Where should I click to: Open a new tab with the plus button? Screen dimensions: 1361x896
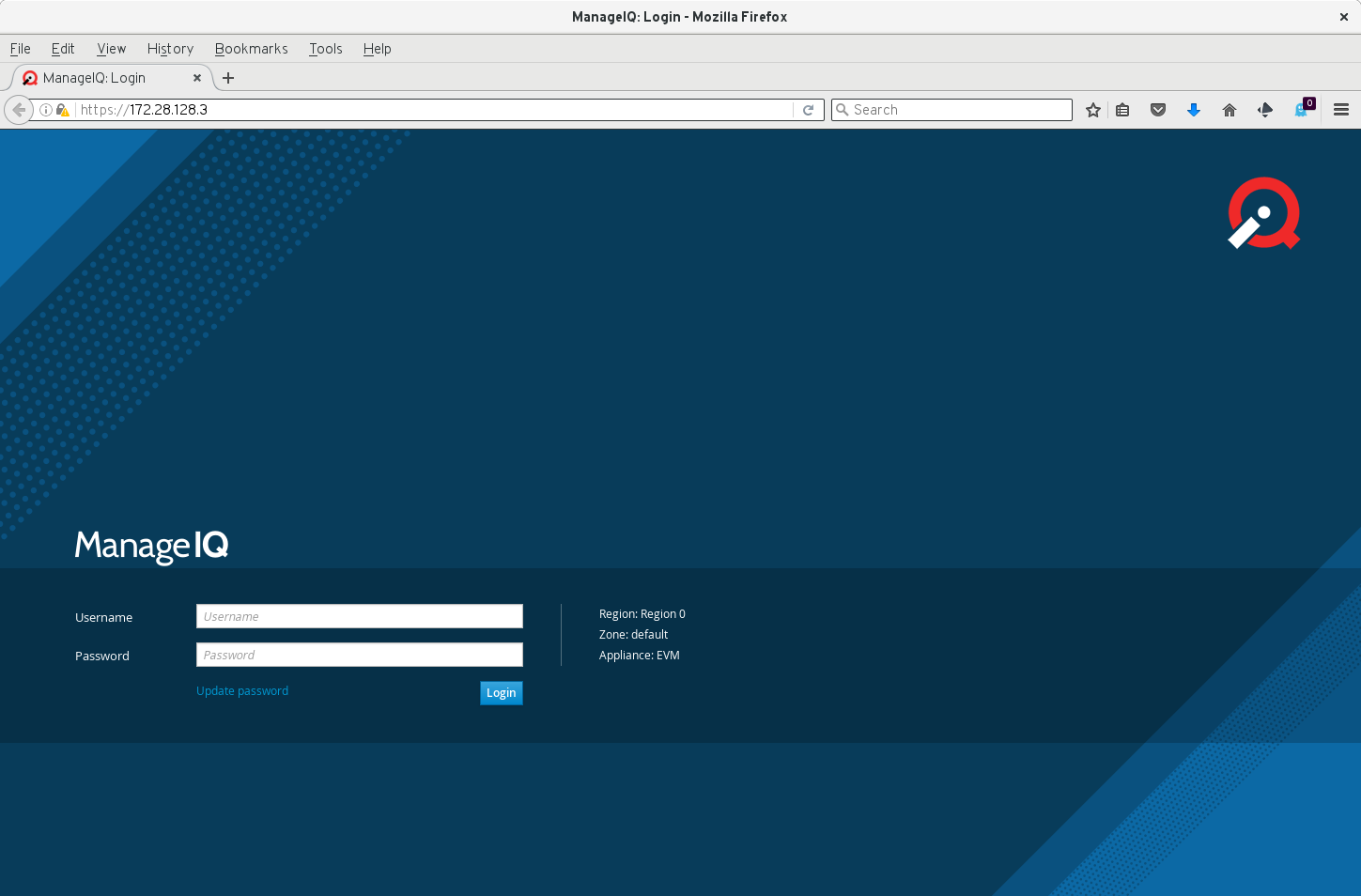[228, 78]
